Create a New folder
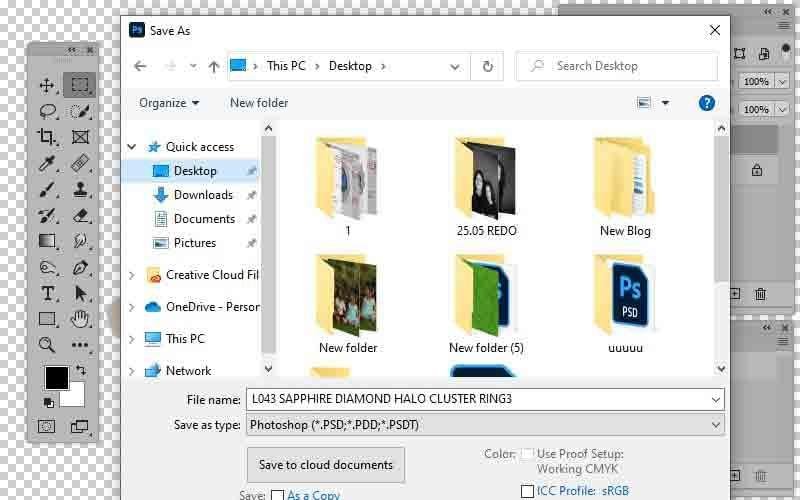Screen dimensions: 800x500 coord(259,103)
